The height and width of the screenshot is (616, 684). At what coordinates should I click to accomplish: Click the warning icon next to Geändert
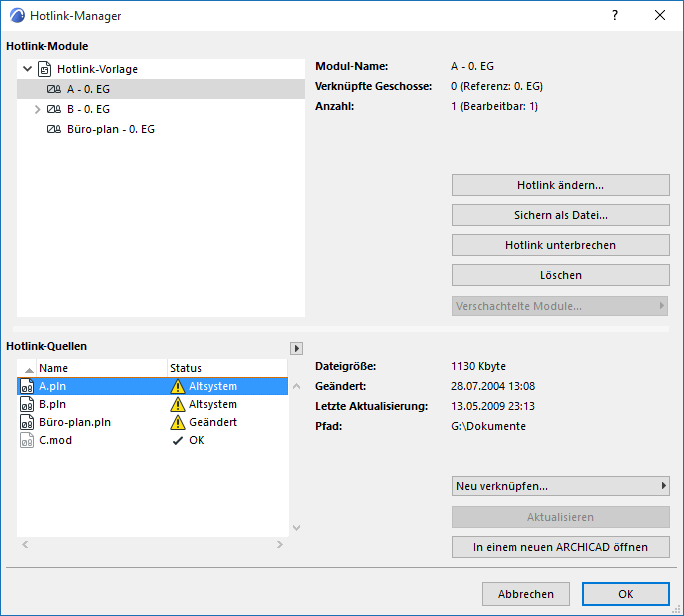click(x=178, y=422)
